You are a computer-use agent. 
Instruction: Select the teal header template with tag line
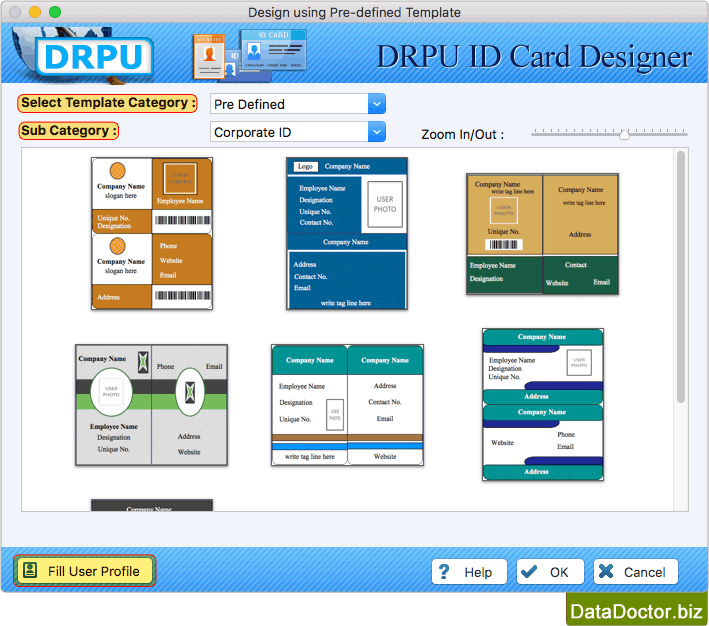coord(347,405)
